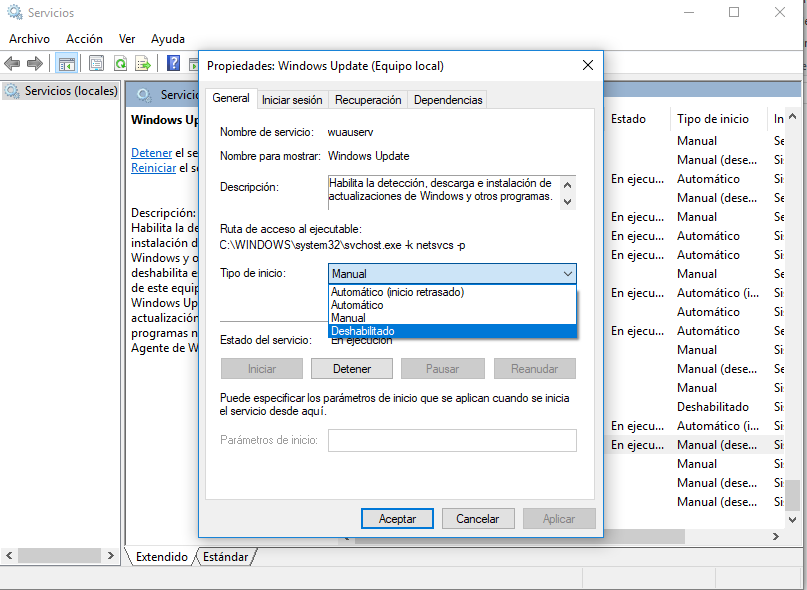Viewport: 807px width, 590px height.
Task: Click the Back arrow in Servicios toolbar
Action: tap(12, 64)
